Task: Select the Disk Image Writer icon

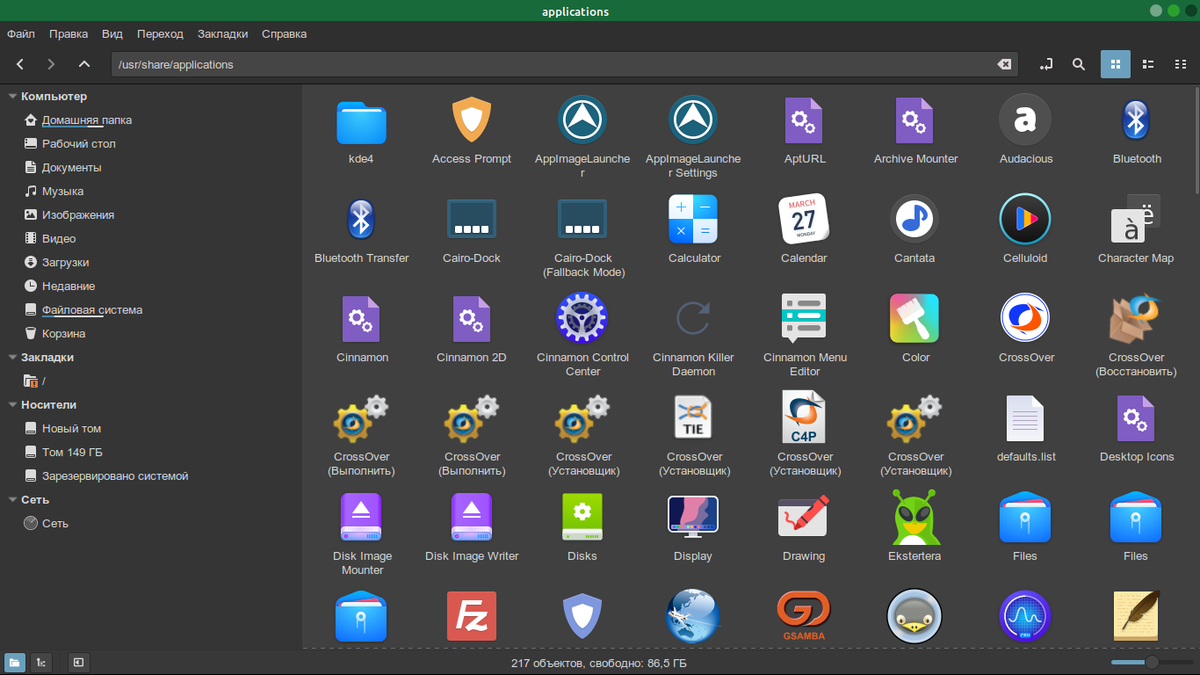Action: click(x=472, y=517)
